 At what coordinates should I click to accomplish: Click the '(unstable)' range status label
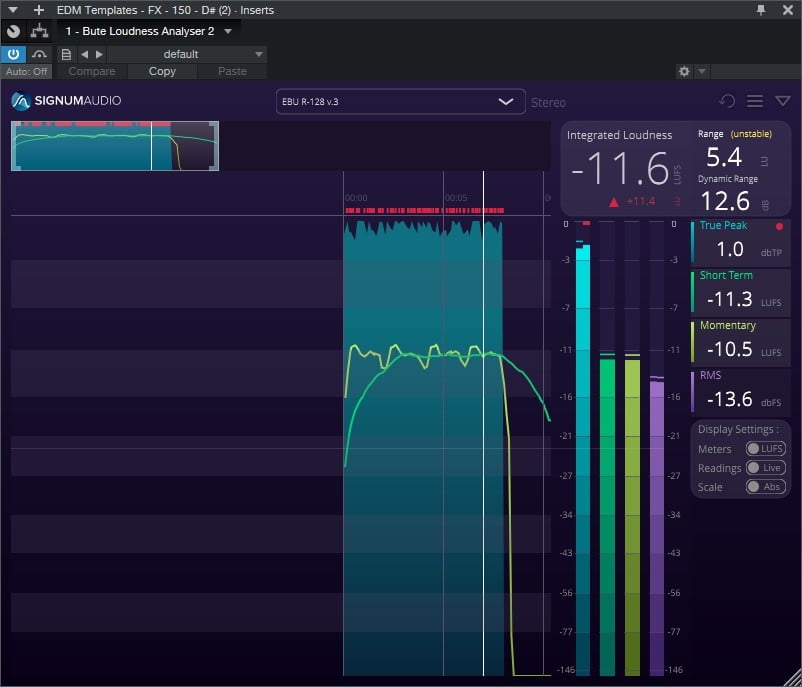[x=751, y=134]
